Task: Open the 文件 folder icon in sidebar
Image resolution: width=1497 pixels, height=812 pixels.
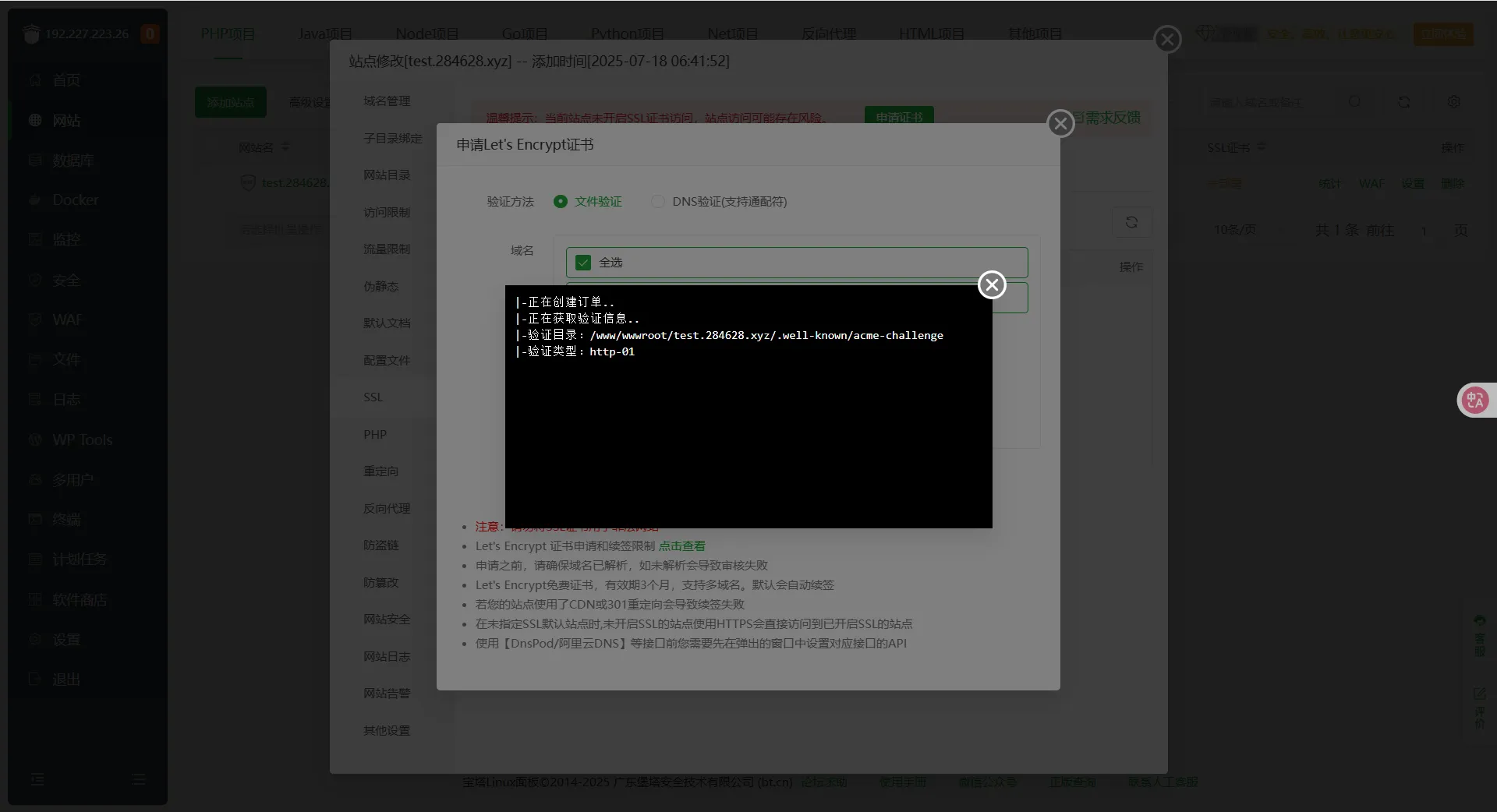Action: click(x=35, y=359)
